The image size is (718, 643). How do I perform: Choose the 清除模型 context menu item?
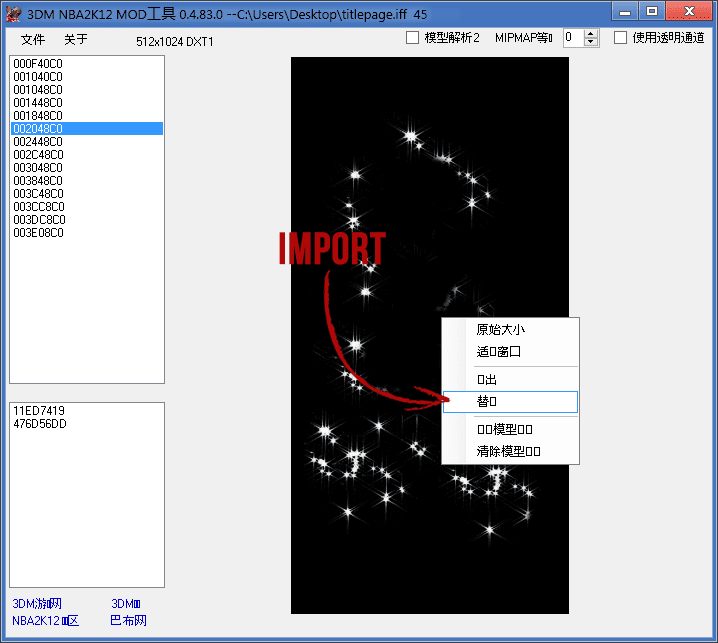[510, 452]
